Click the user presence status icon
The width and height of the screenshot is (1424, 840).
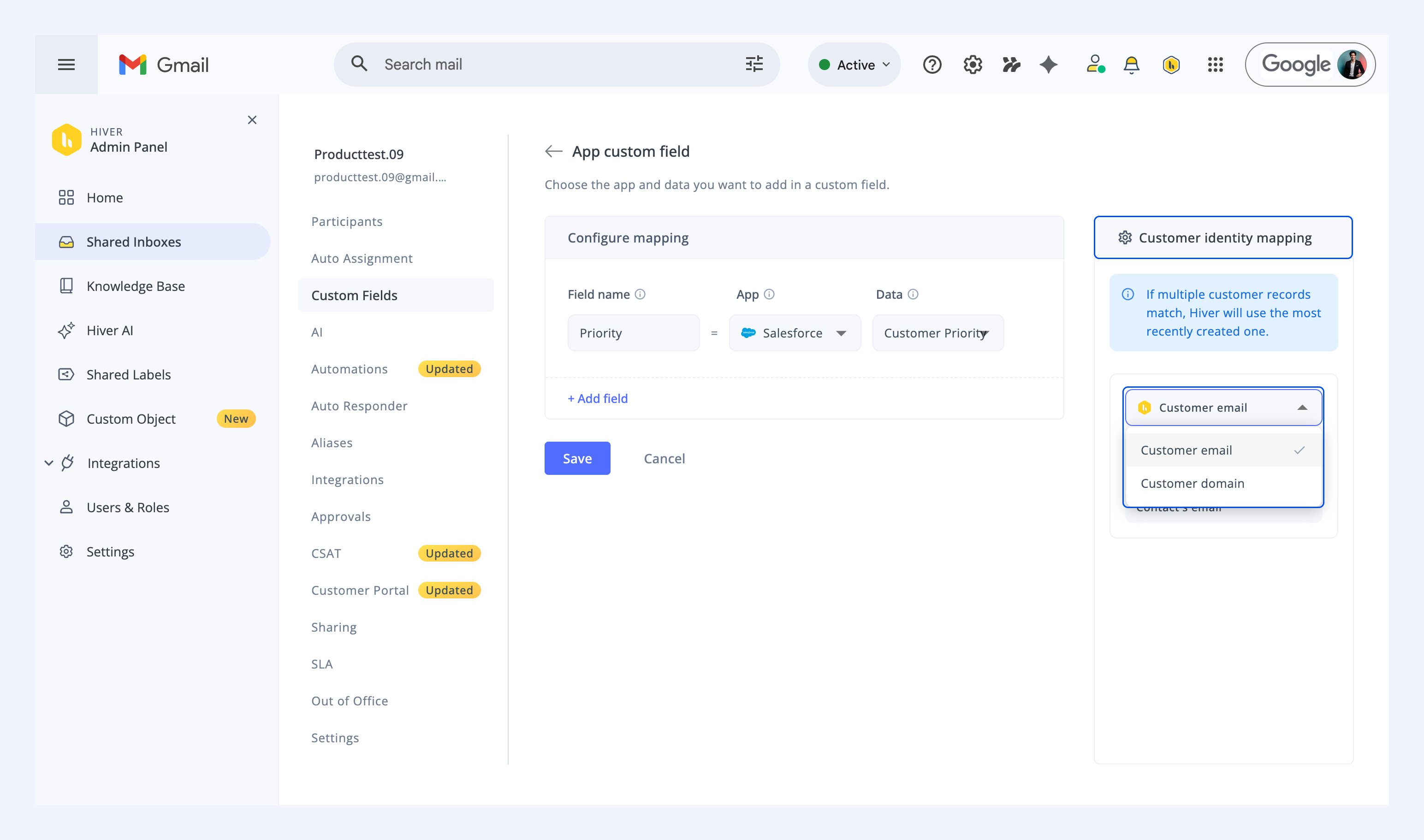[x=1095, y=65]
